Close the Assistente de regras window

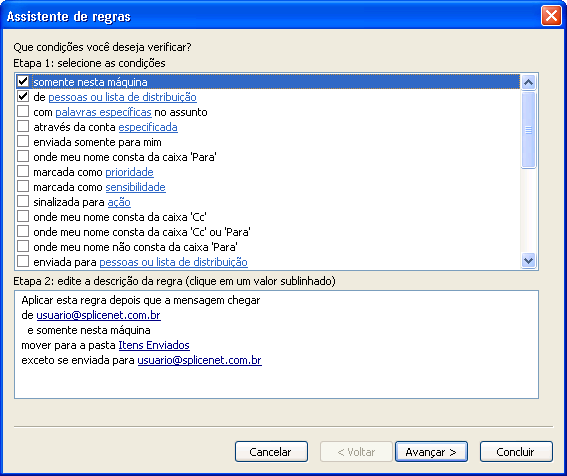coord(551,16)
